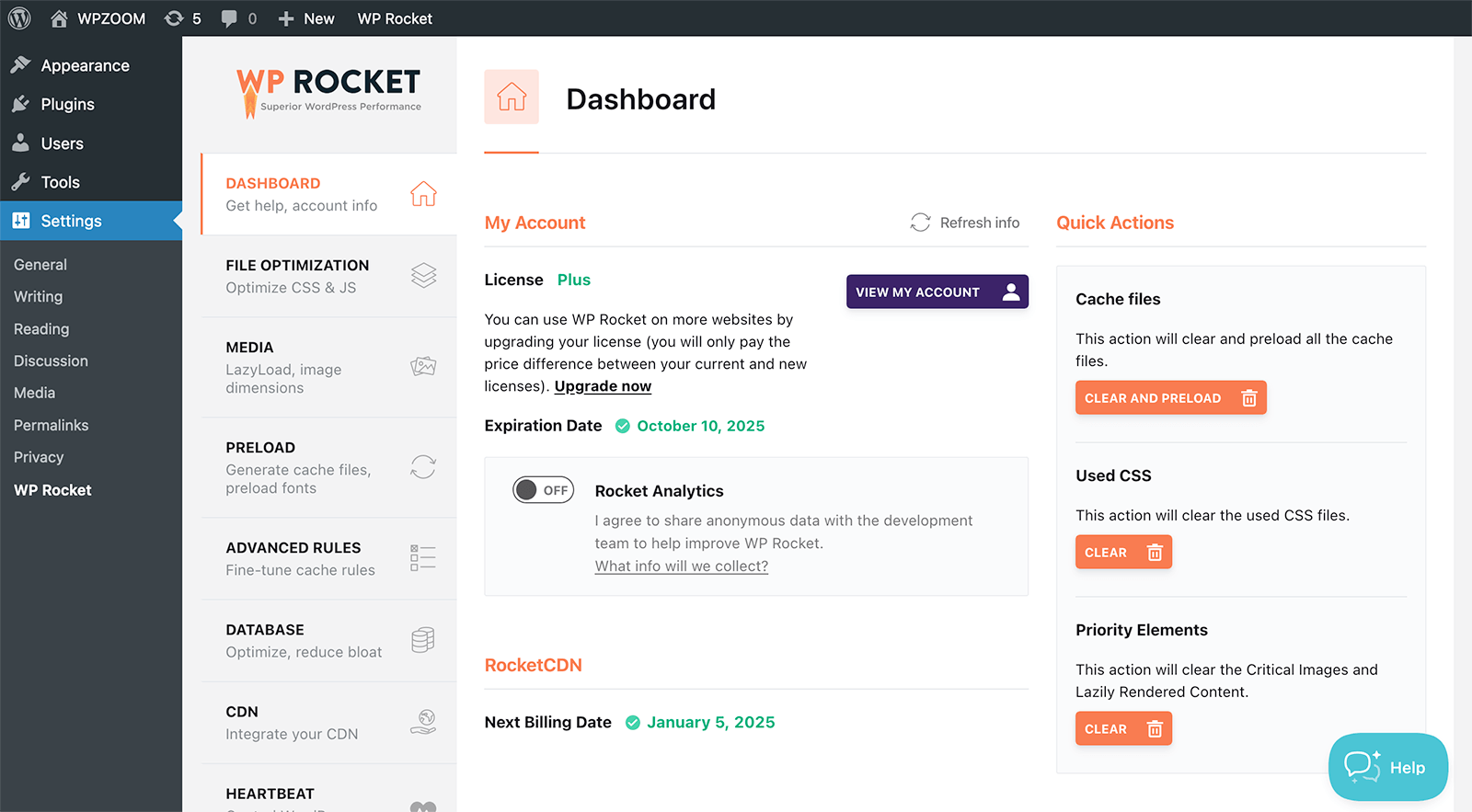
Task: Open the updates icon showing 5
Action: pos(174,18)
